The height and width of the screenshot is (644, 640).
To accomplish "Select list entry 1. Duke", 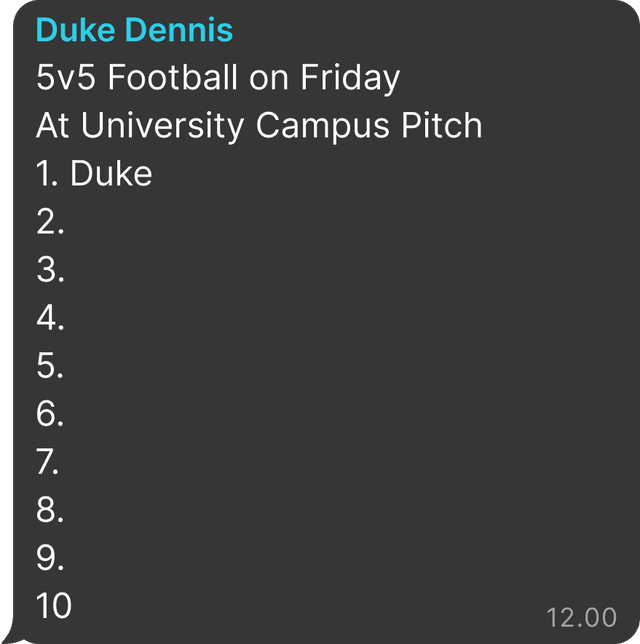I will click(94, 174).
